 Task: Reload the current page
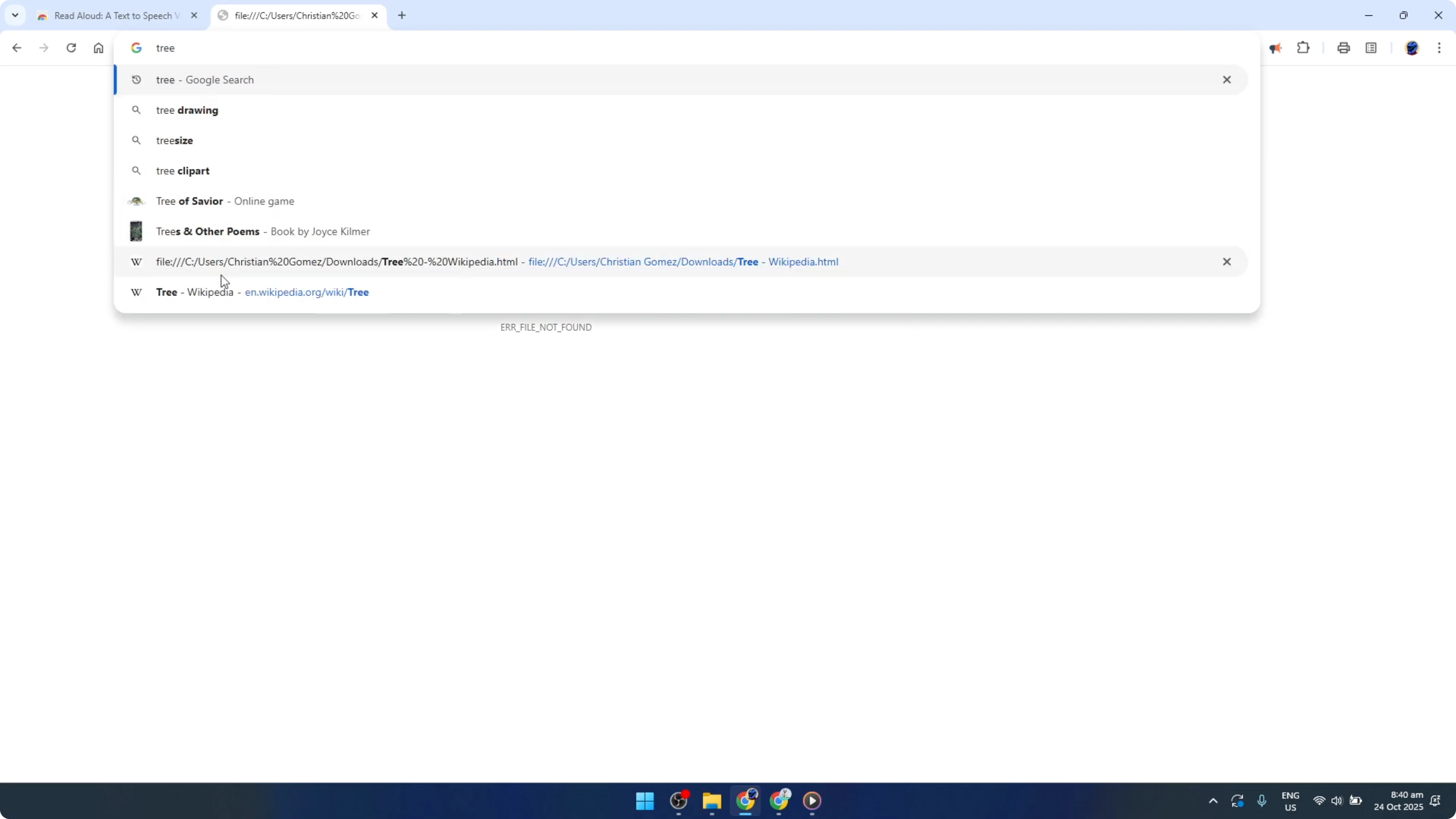(x=71, y=48)
